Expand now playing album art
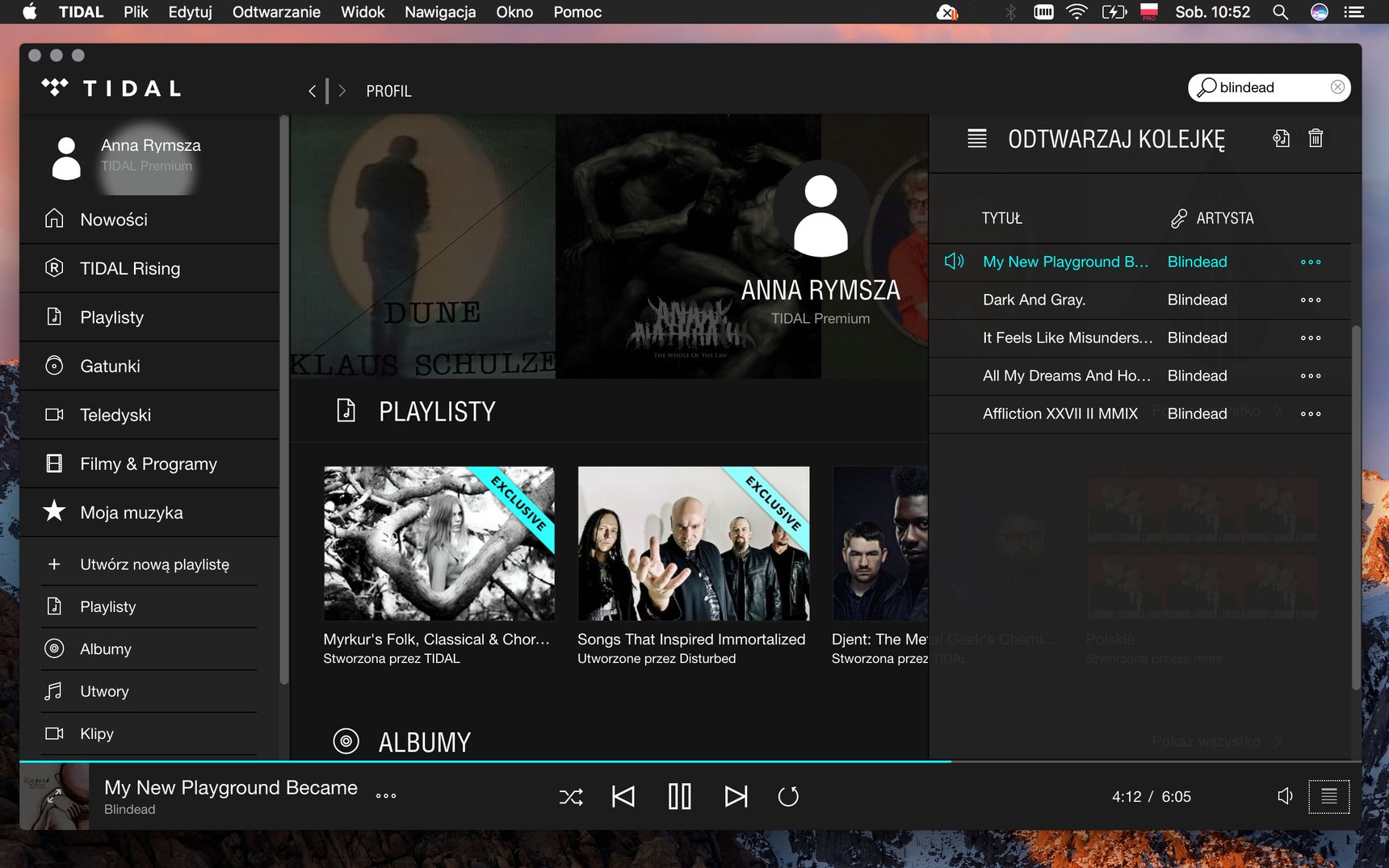This screenshot has width=1389, height=868. pos(54,796)
